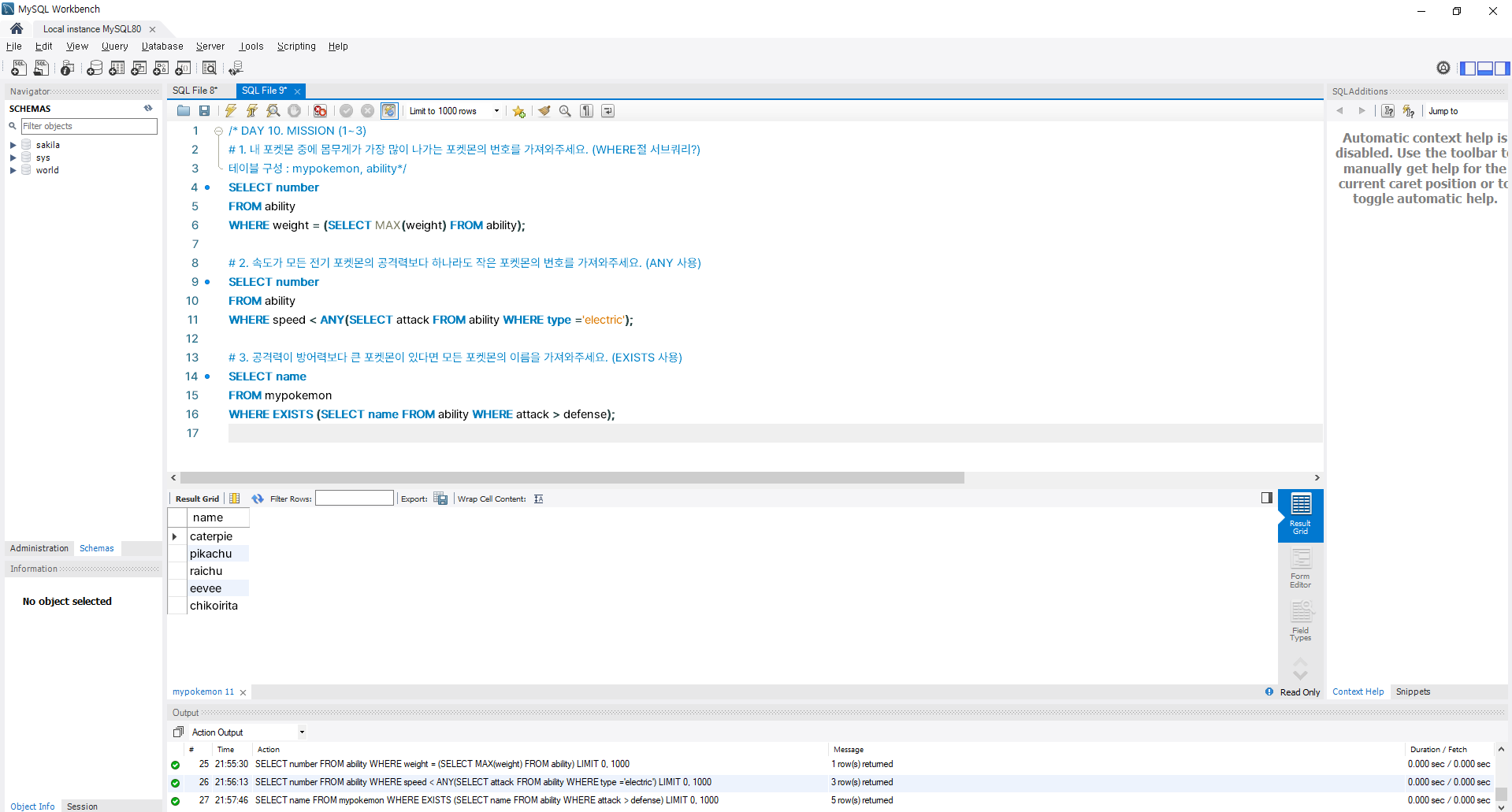Viewport: 1512px width, 812px height.
Task: Create a new stored procedure
Action: coord(161,69)
